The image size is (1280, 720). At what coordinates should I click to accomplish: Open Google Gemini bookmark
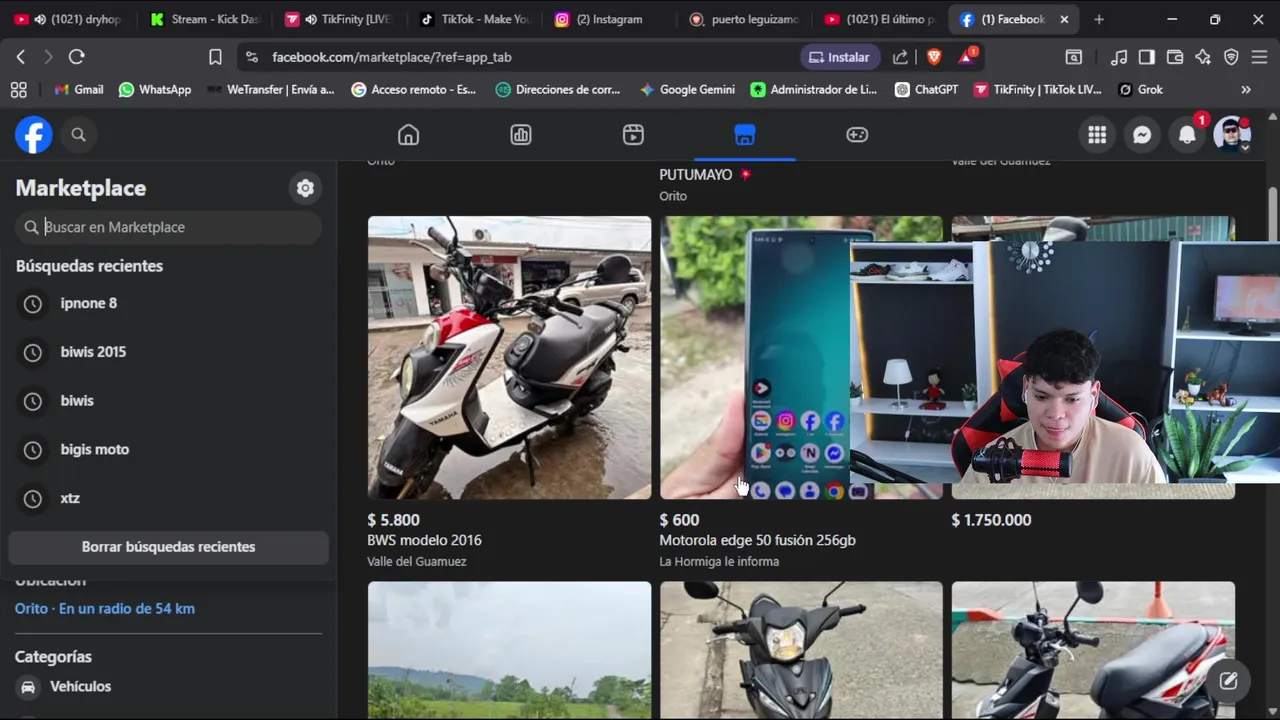coord(687,90)
